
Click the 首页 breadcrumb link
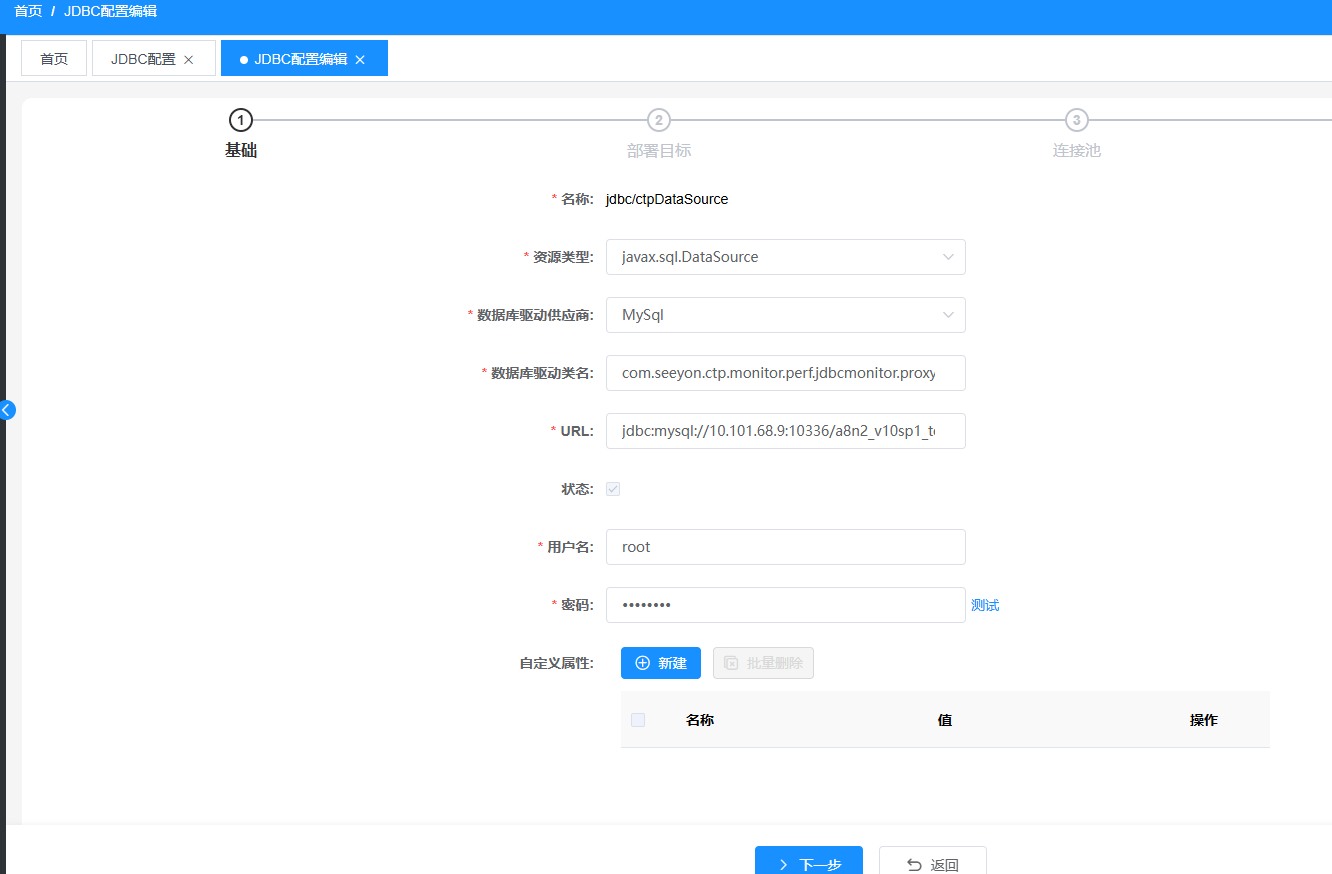[28, 11]
